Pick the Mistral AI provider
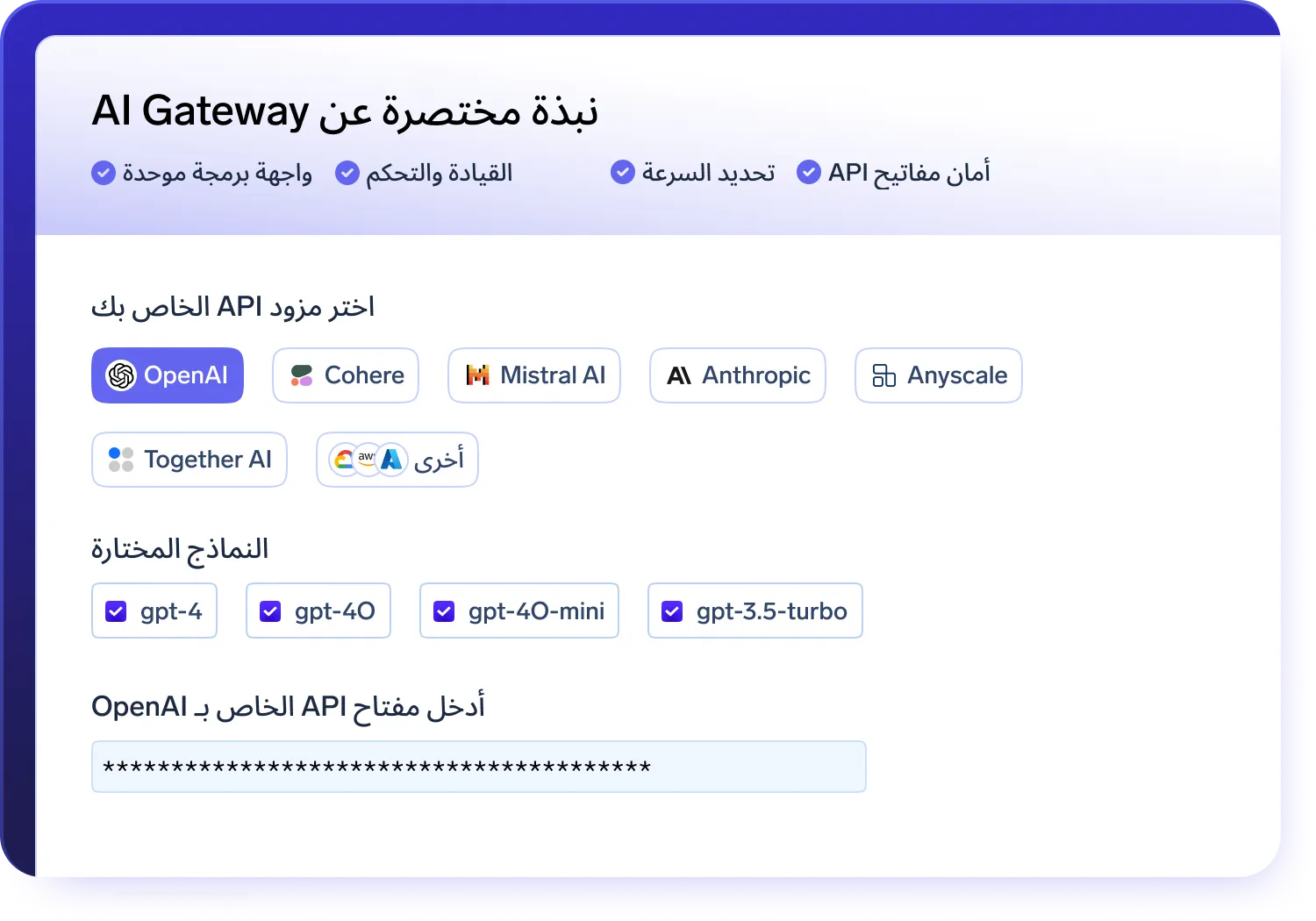 534,375
